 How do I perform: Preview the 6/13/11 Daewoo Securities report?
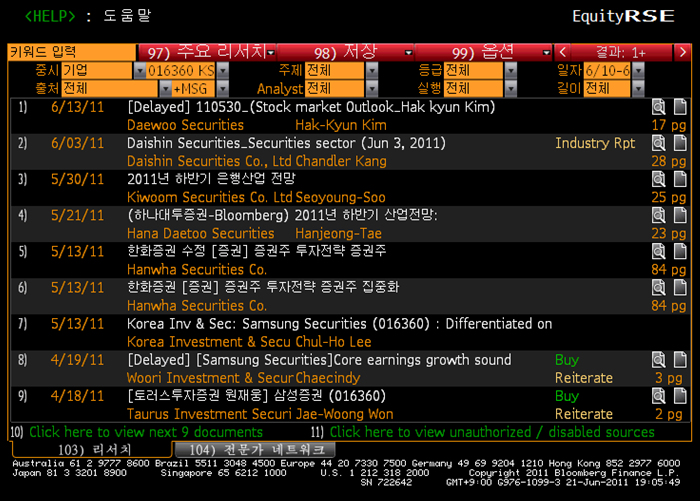coord(658,107)
